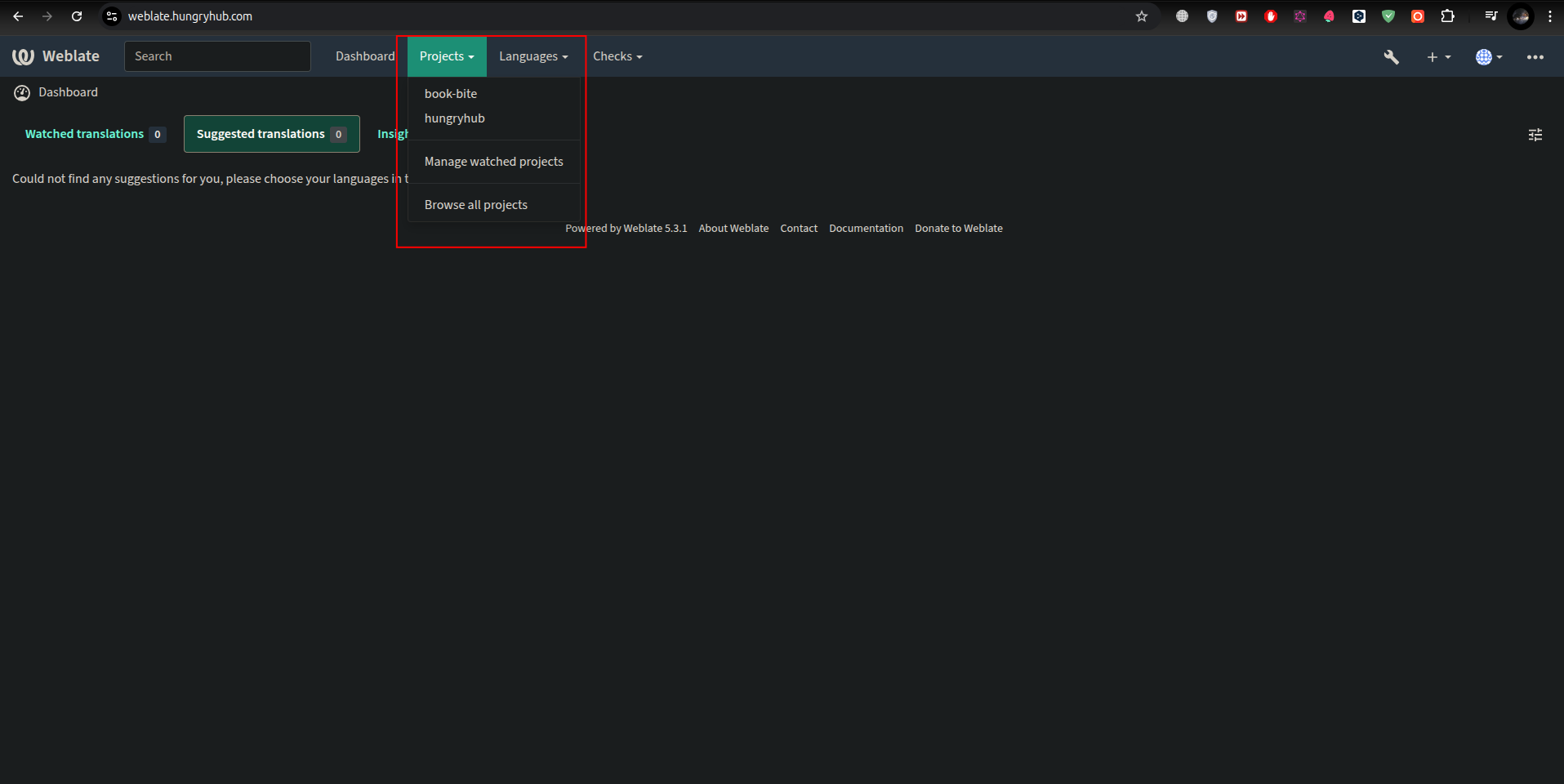
Task: Bookmark this page with the star icon
Action: coord(1141,16)
